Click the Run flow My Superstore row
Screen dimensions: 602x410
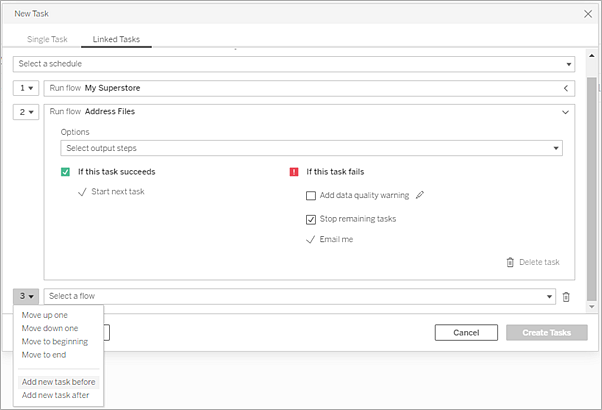(309, 88)
